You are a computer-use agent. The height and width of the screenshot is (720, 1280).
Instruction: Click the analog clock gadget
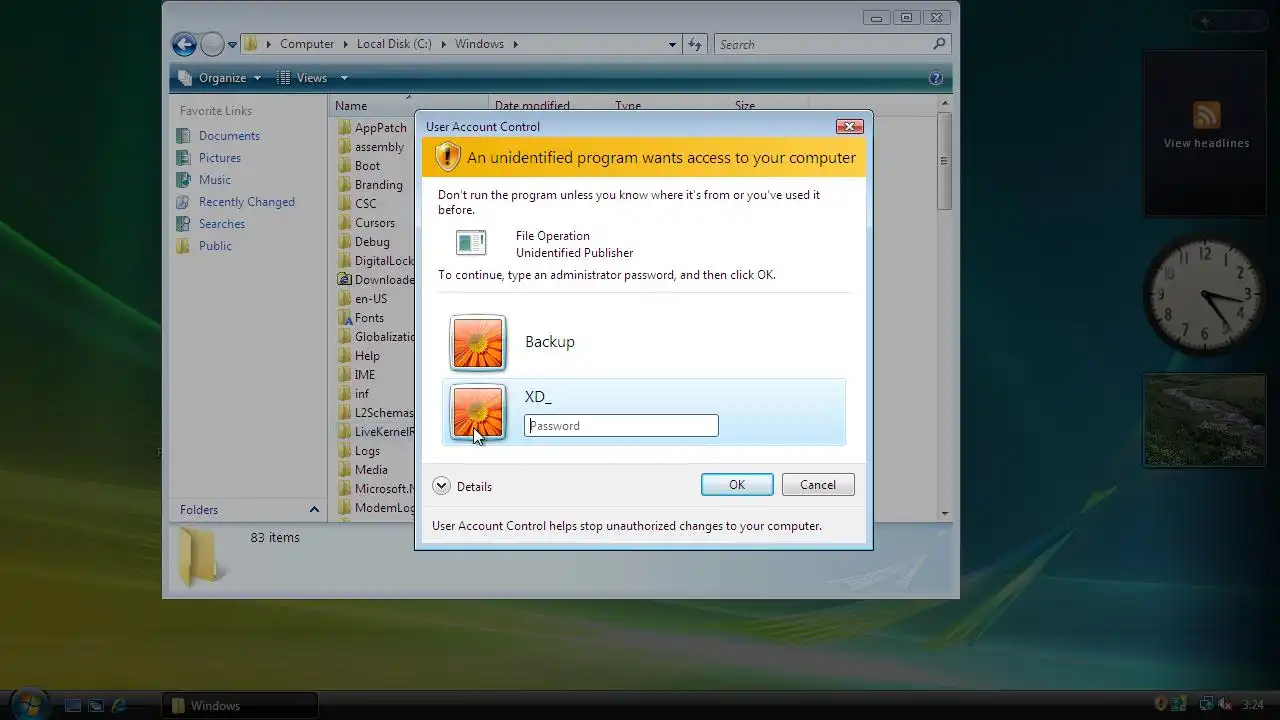tap(1204, 295)
